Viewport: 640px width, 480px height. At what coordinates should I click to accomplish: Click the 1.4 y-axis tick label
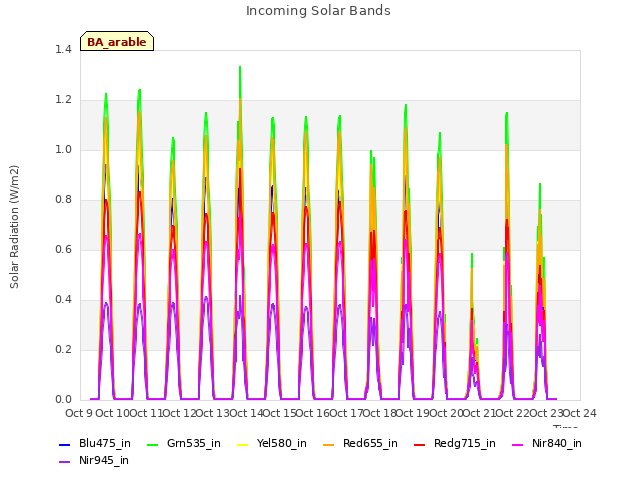(x=63, y=50)
